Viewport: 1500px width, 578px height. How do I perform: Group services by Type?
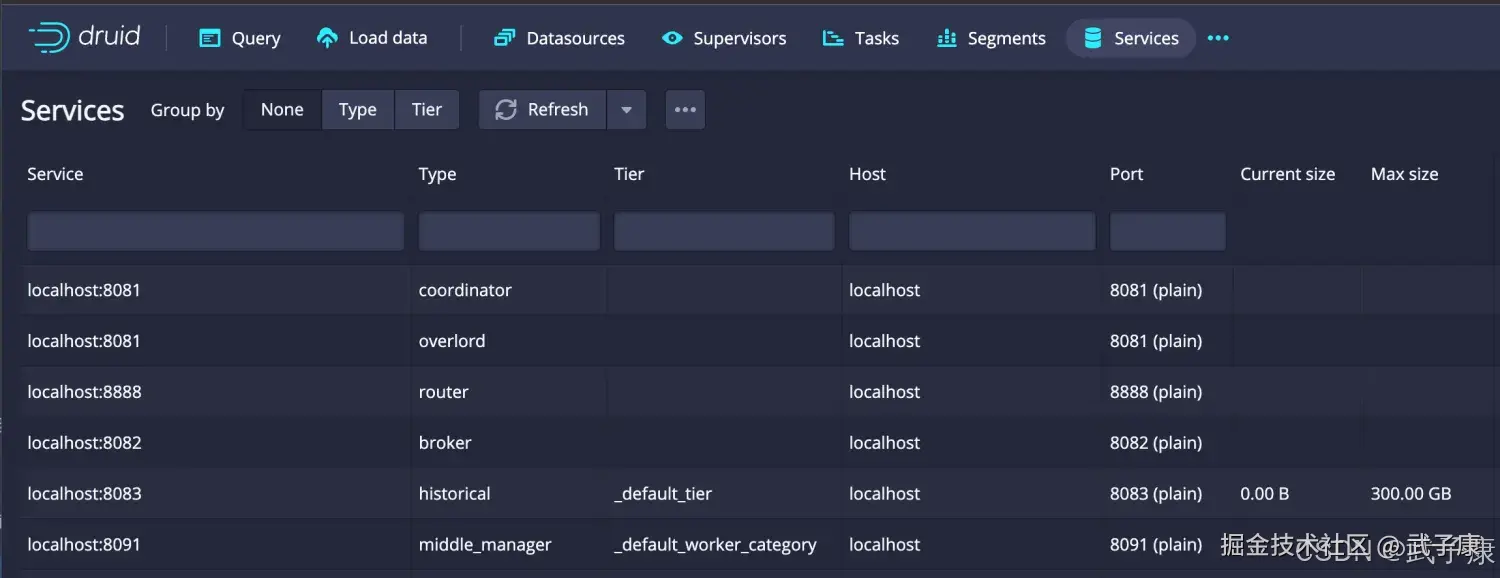pyautogui.click(x=357, y=110)
